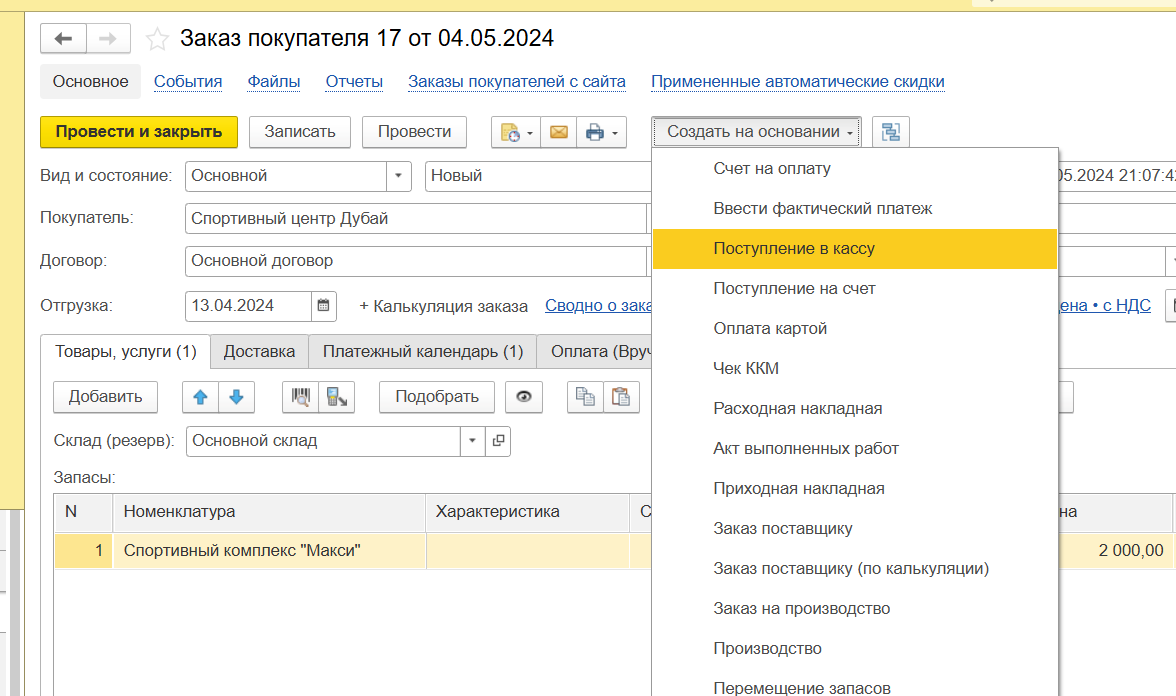Open the Заказы покупателей с сайта link

tap(516, 82)
